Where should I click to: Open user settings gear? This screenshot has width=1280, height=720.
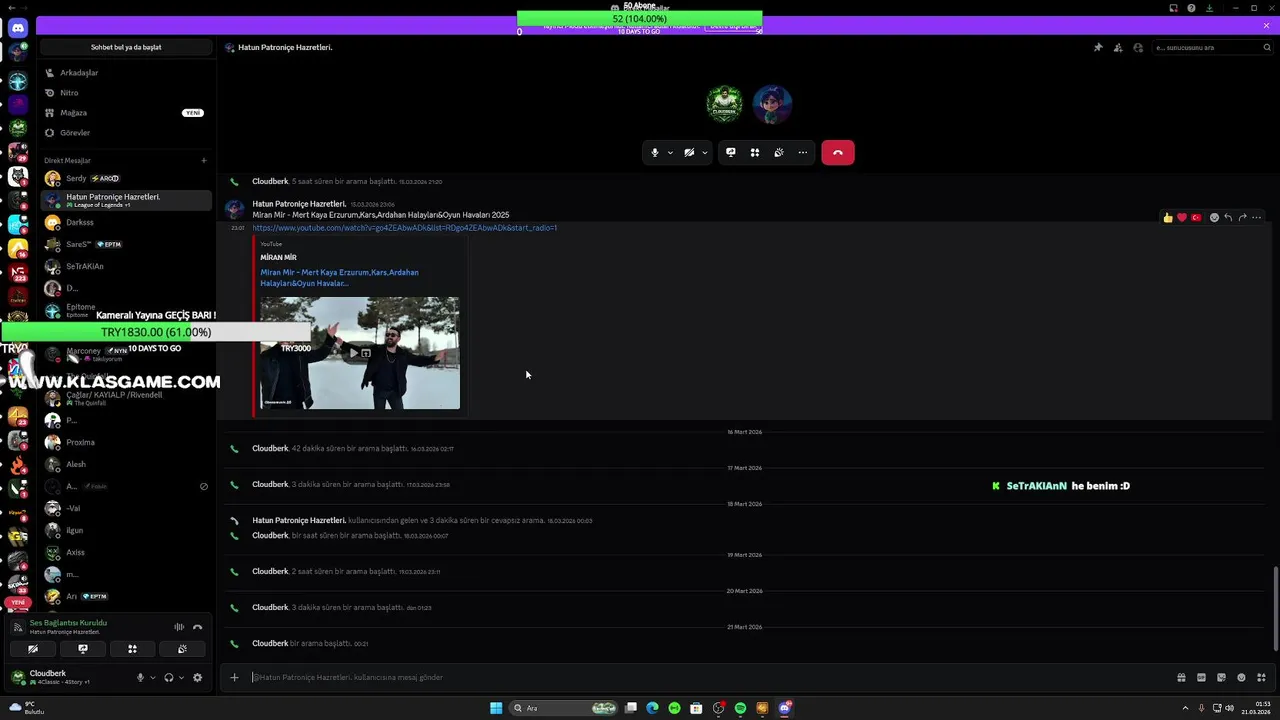[x=197, y=677]
